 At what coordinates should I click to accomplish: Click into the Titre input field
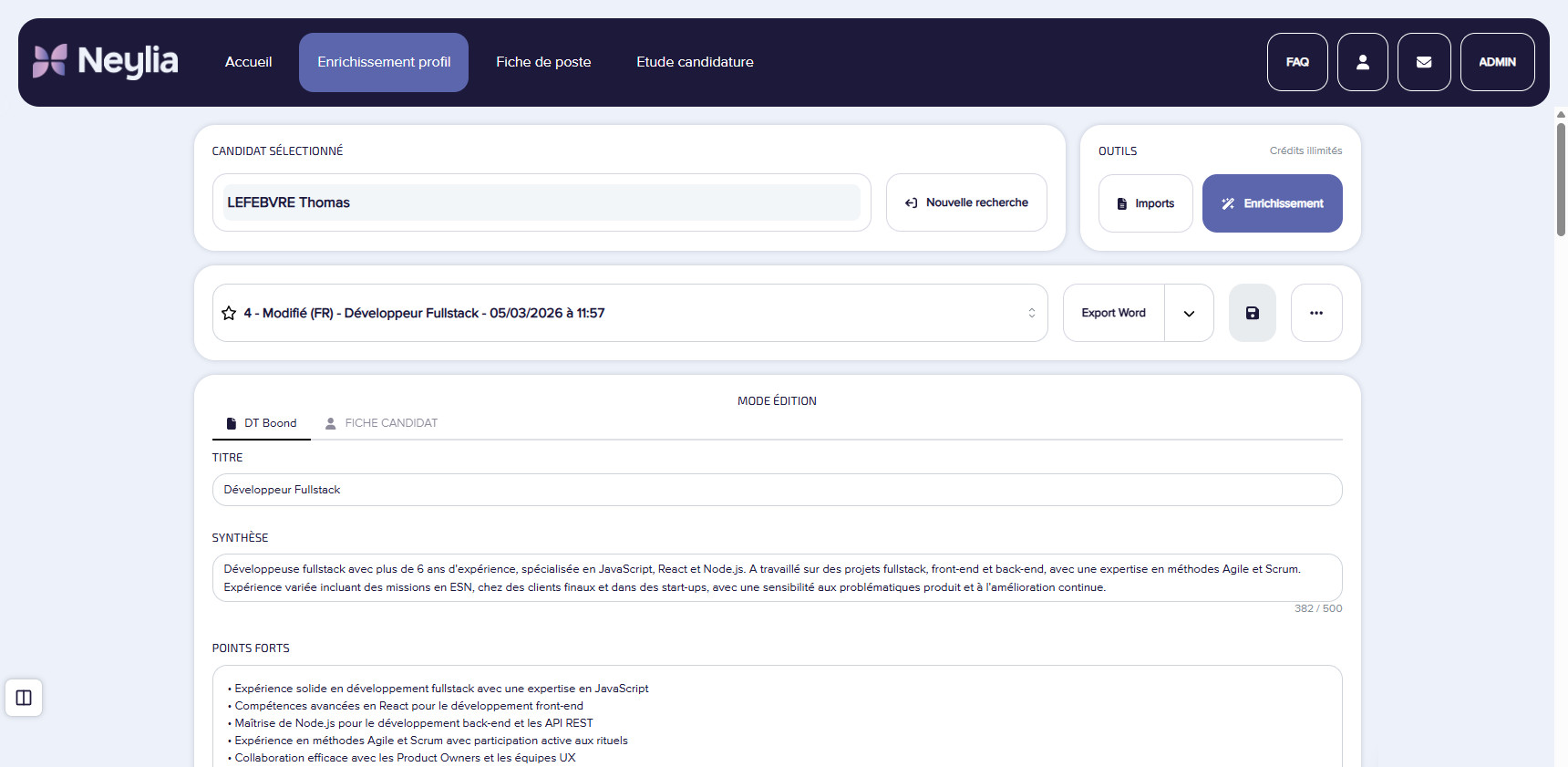[x=777, y=490]
